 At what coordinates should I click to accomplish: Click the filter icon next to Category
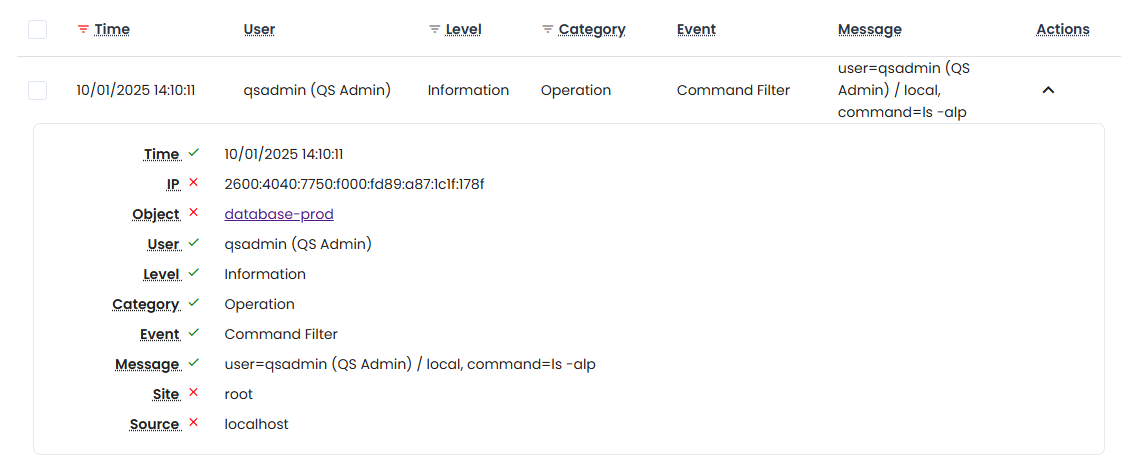click(547, 30)
